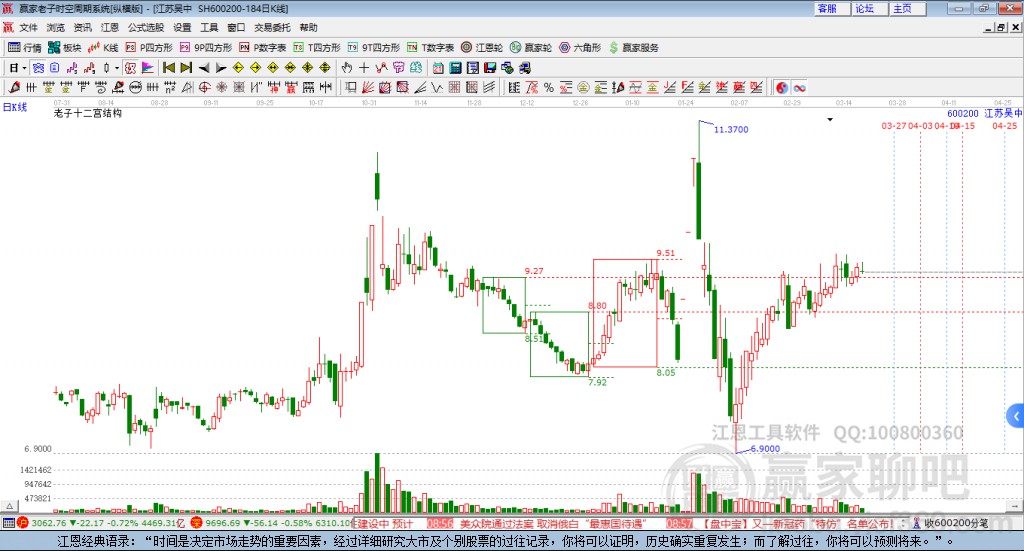Click the 论坛 forum button
This screenshot has height=551, width=1024.
[871, 8]
